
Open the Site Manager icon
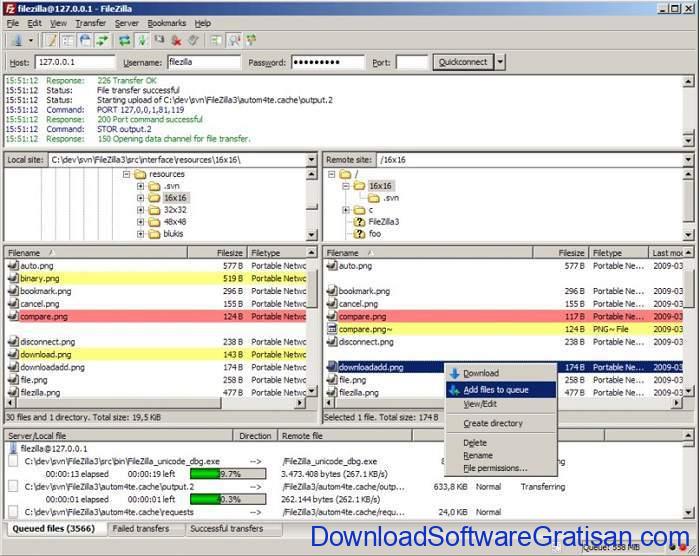[18, 41]
